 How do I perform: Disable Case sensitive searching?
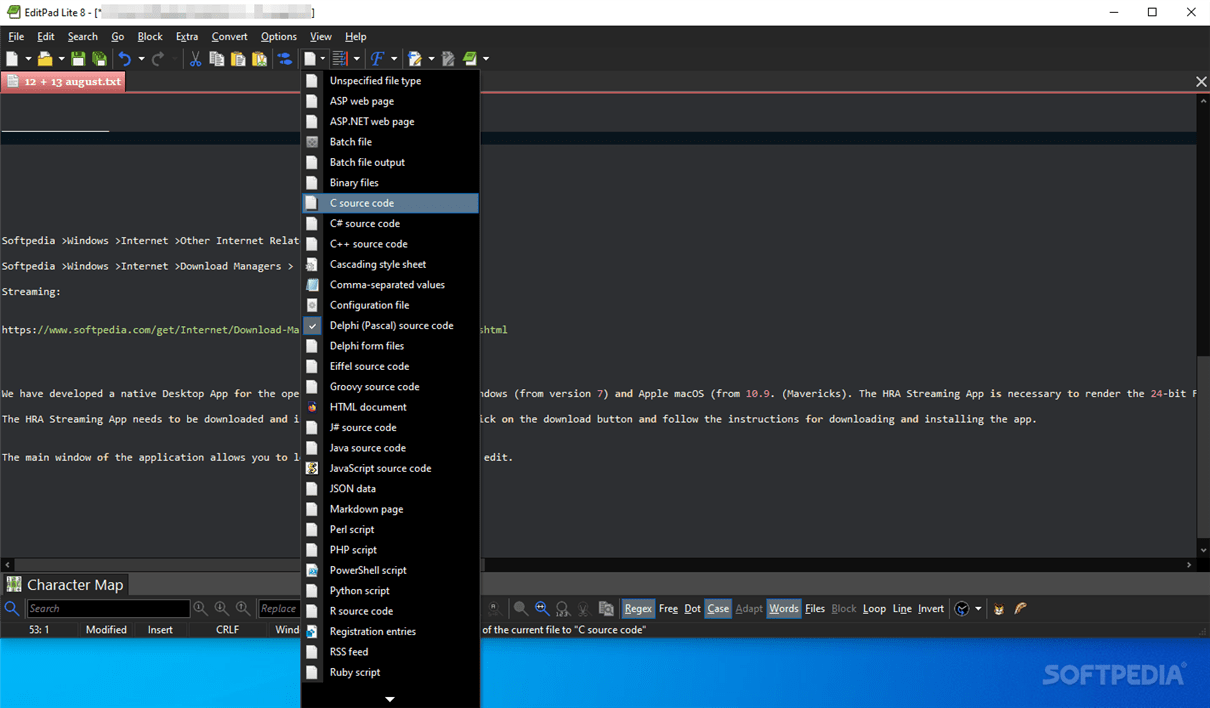[x=717, y=608]
